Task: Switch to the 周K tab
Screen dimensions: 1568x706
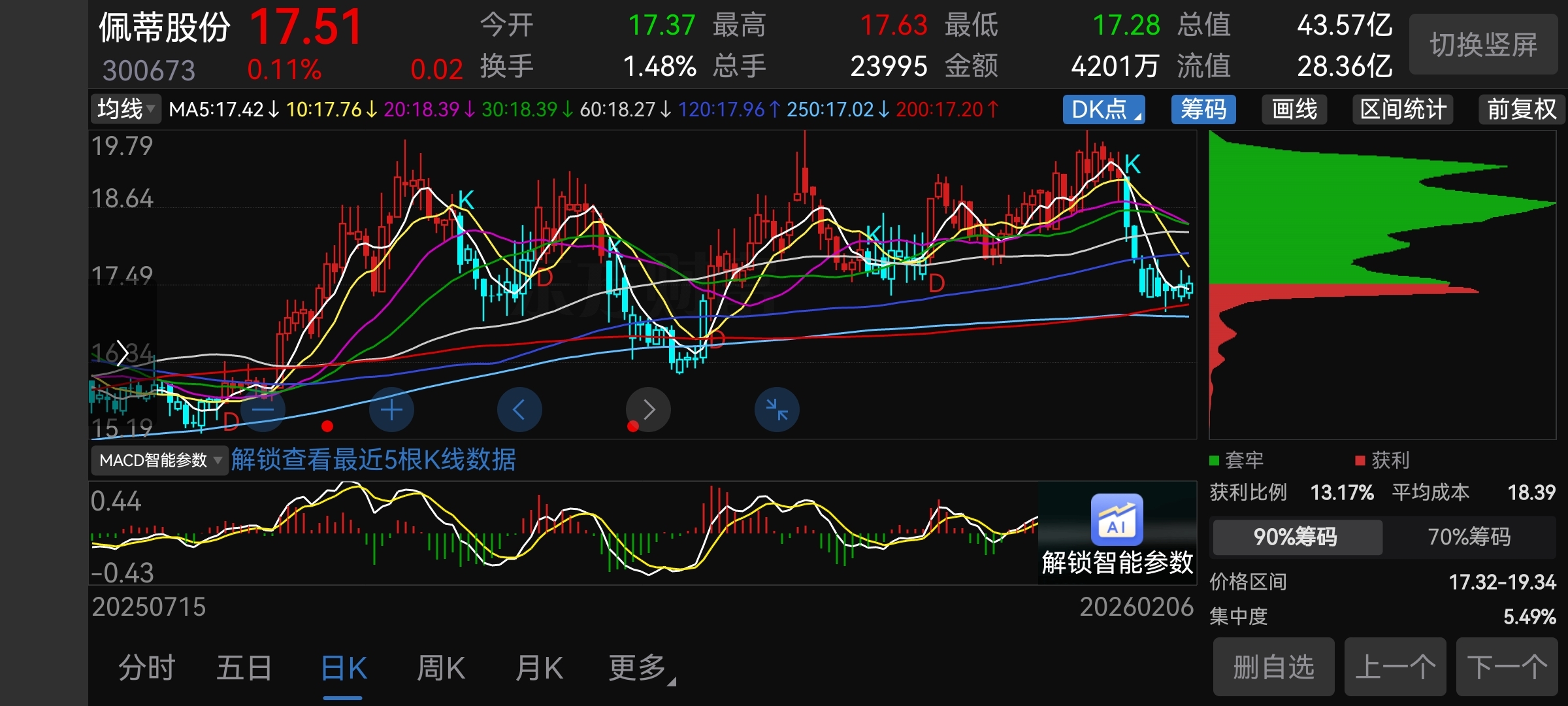Action: coord(441,668)
